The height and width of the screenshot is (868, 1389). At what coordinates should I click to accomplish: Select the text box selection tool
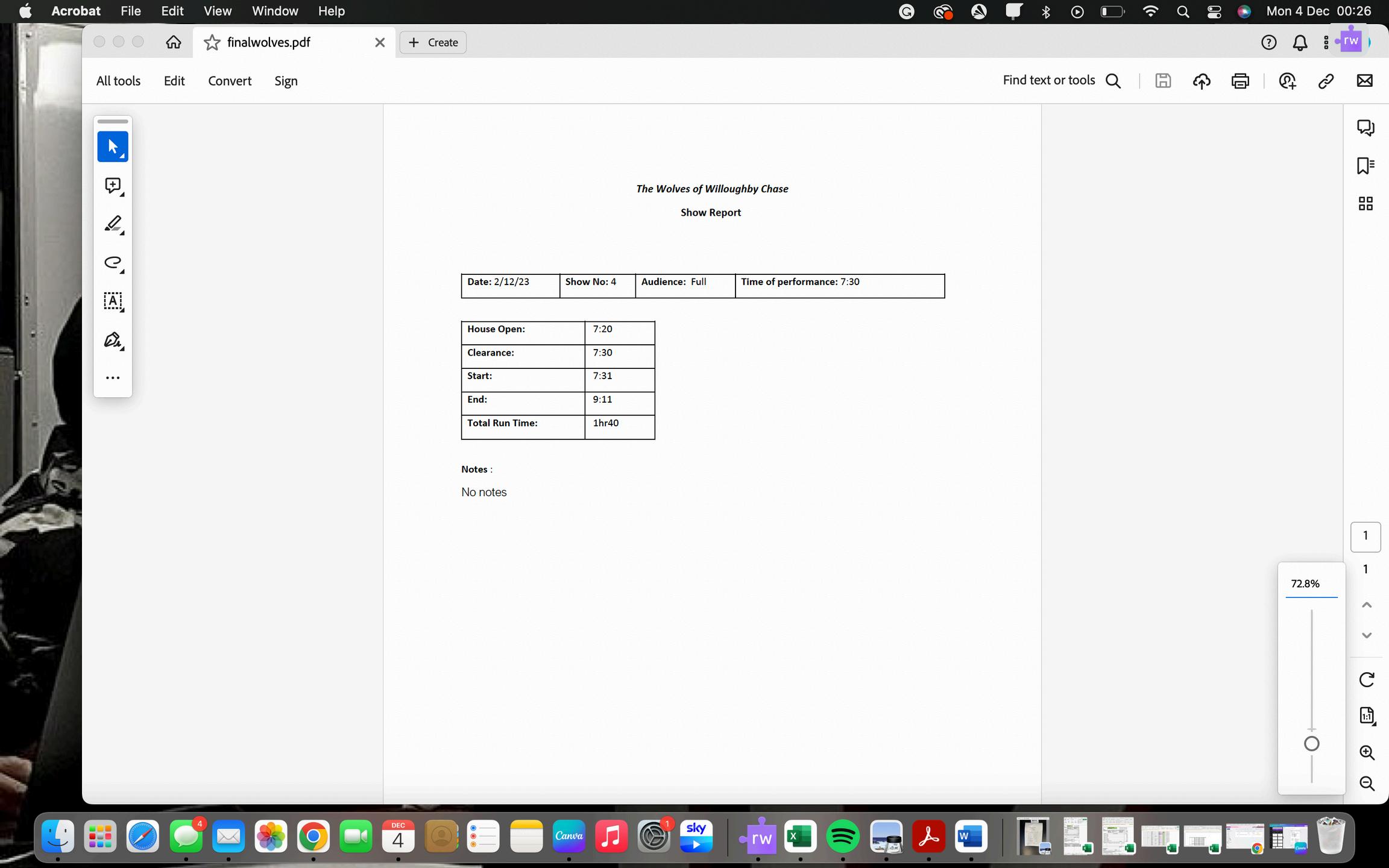(x=113, y=301)
